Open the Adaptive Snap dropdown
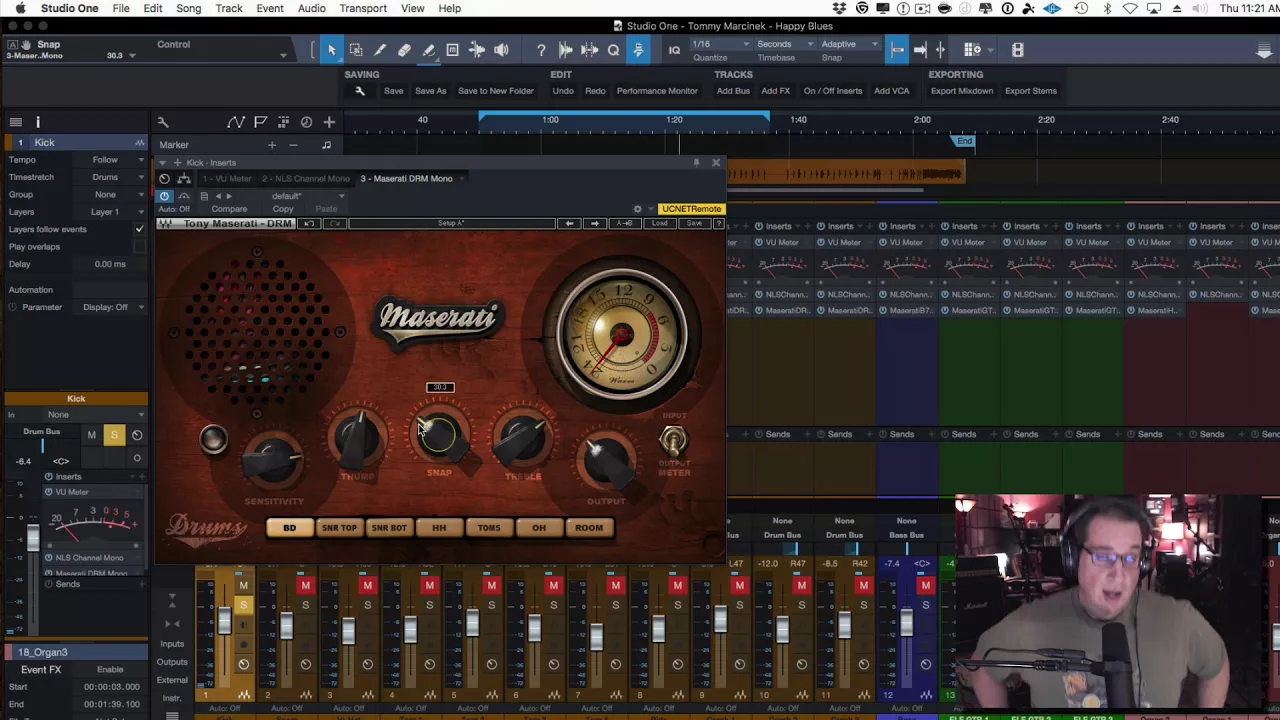Viewport: 1280px width, 720px height. (x=848, y=45)
